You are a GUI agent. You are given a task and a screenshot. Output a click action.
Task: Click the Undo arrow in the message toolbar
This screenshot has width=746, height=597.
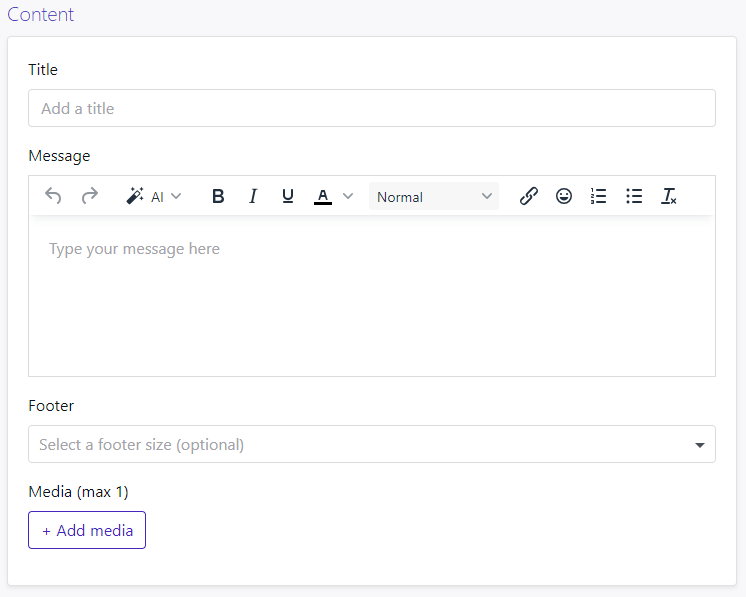[53, 197]
